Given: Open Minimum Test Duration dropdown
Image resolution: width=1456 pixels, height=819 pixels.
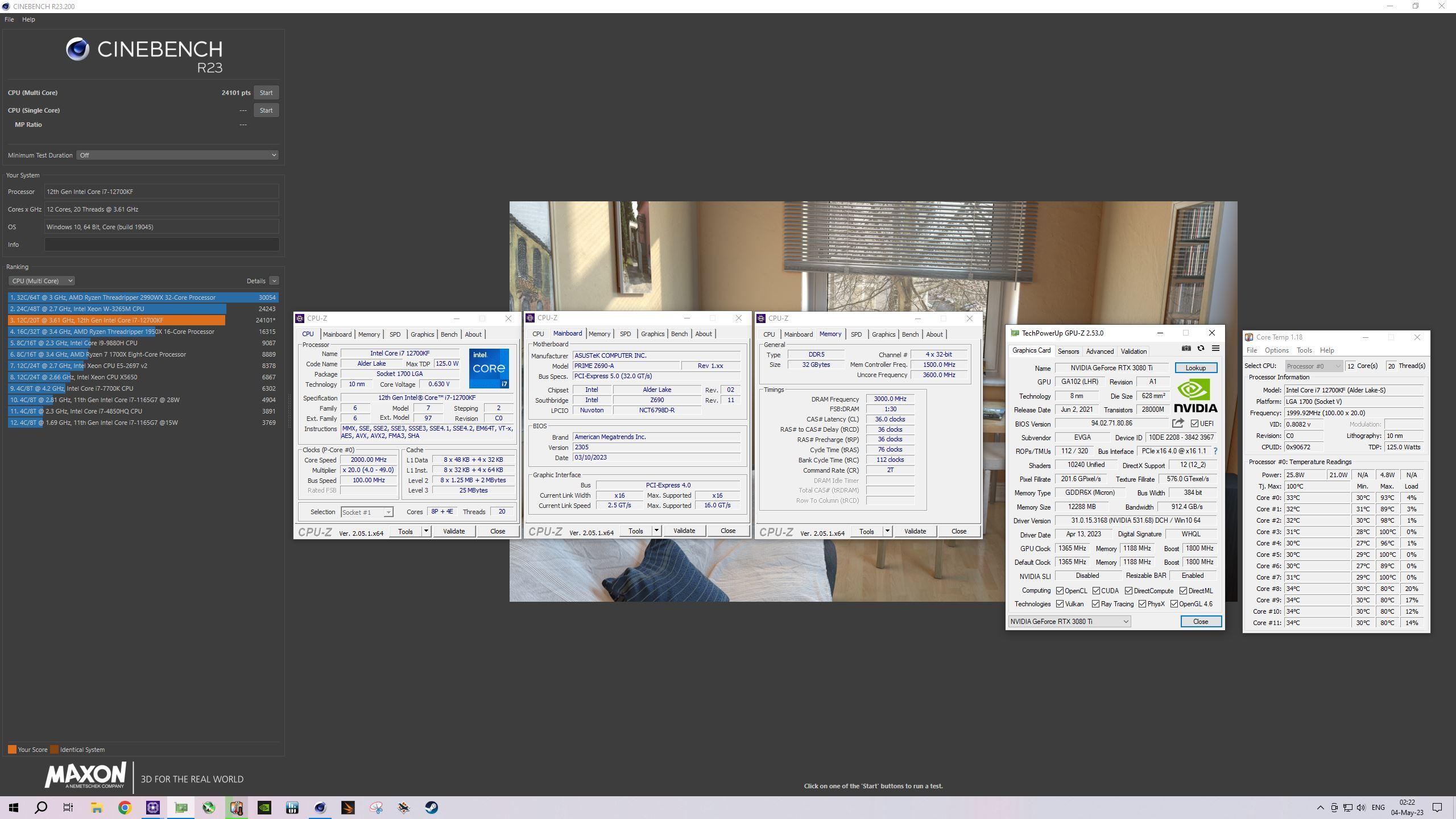Looking at the screenshot, I should click(x=177, y=155).
